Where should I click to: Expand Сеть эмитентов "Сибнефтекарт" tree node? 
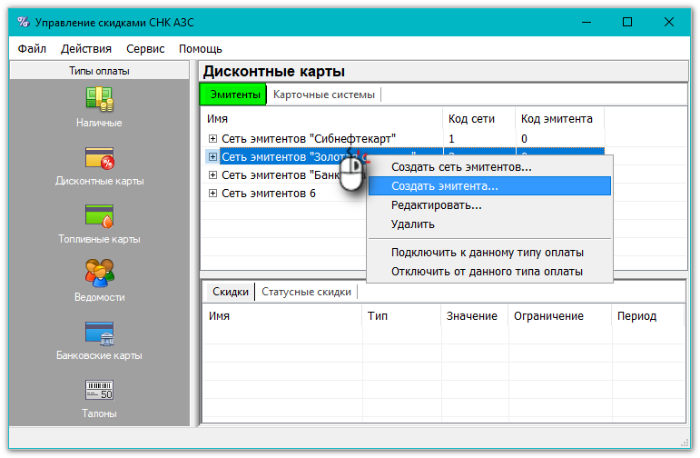coord(213,138)
